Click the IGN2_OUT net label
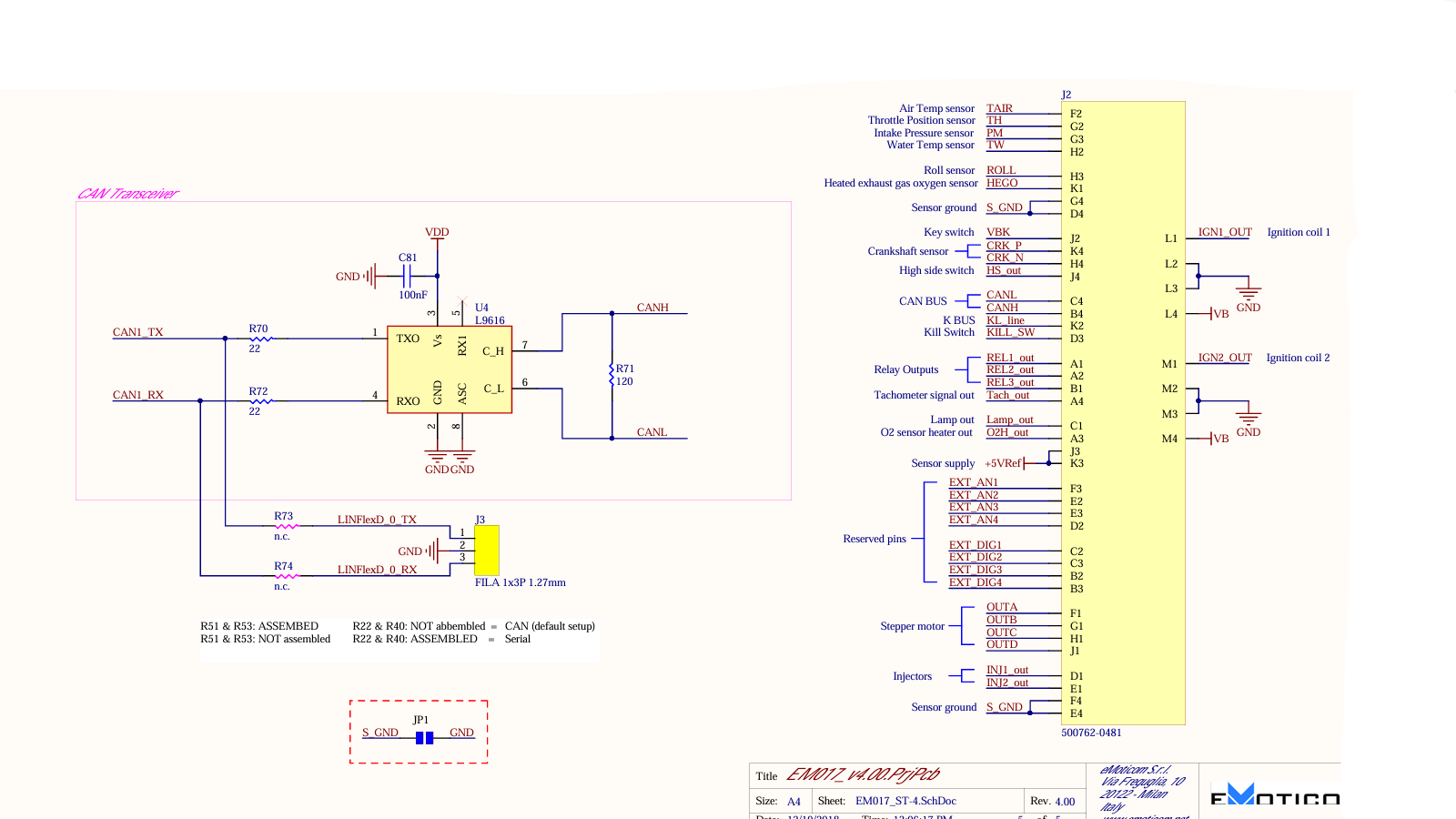This screenshot has height=819, width=1456. pos(1225,358)
